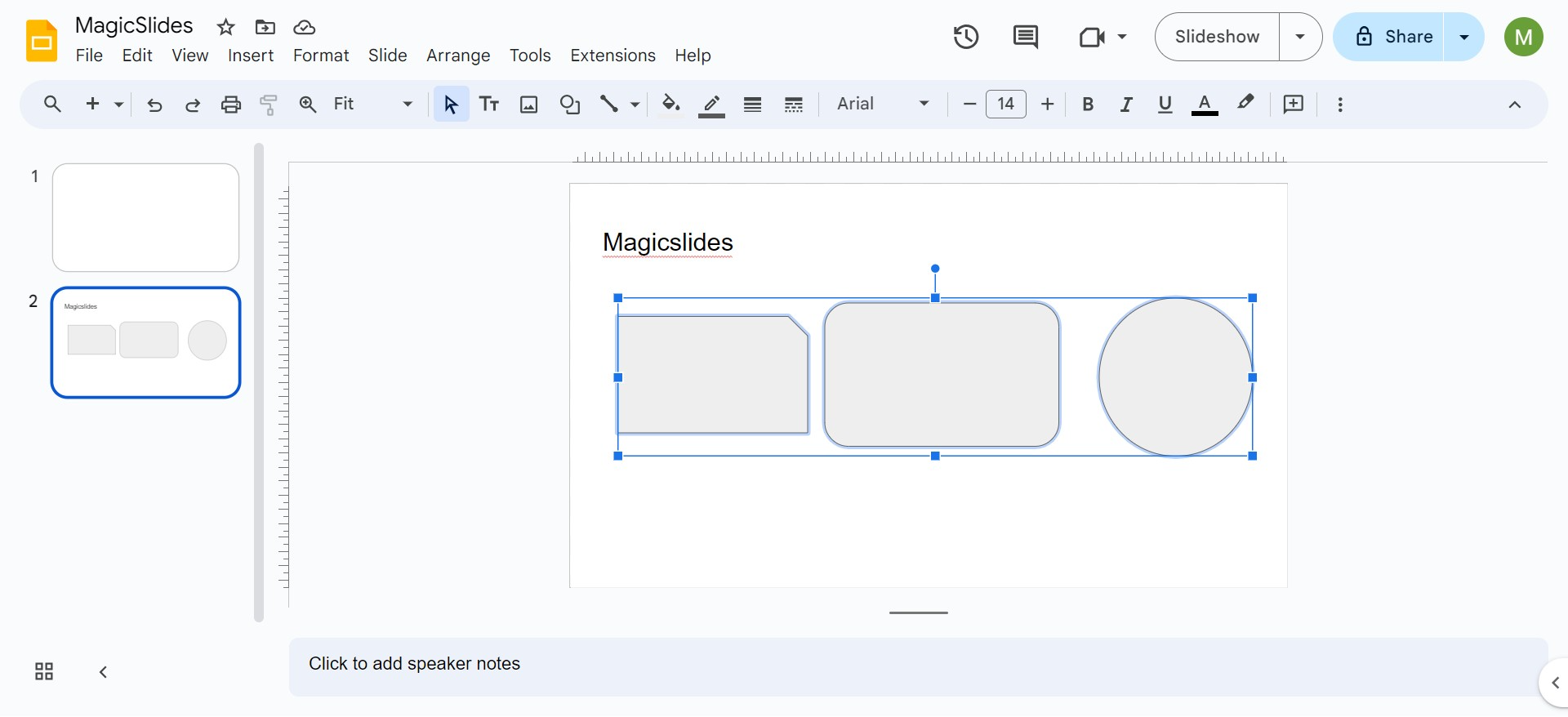This screenshot has width=1568, height=717.
Task: Toggle Underline formatting
Action: pos(1165,104)
